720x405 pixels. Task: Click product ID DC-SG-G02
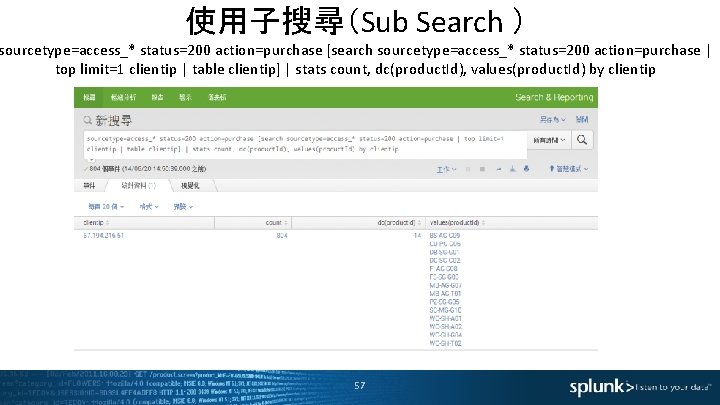pos(444,260)
